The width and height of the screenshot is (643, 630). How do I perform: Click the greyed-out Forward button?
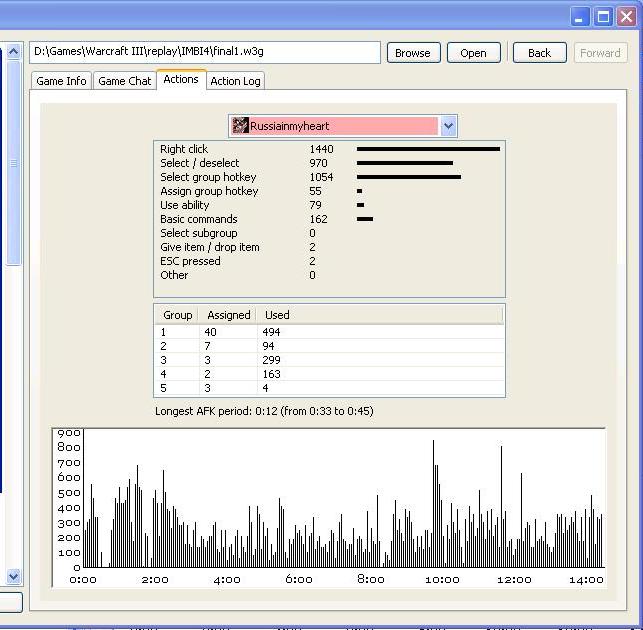(600, 53)
